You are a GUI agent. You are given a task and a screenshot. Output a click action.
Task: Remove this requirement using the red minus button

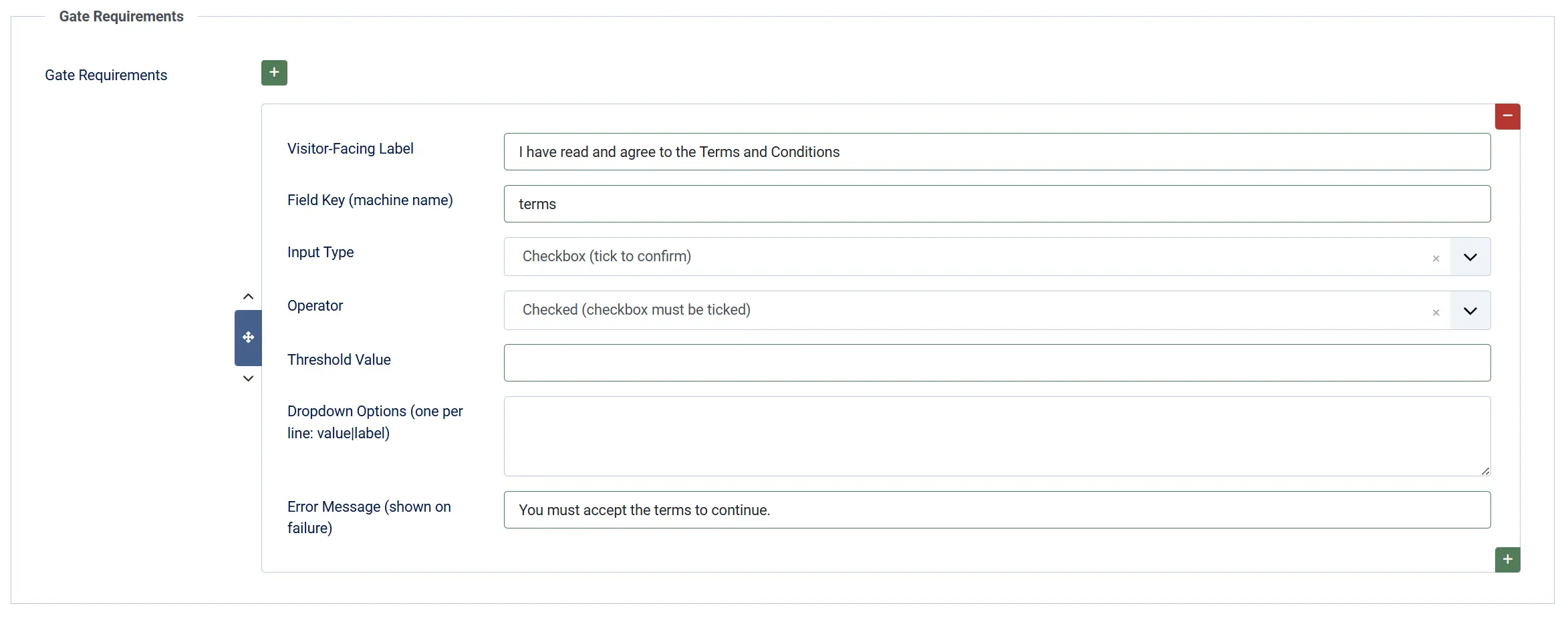(1507, 116)
